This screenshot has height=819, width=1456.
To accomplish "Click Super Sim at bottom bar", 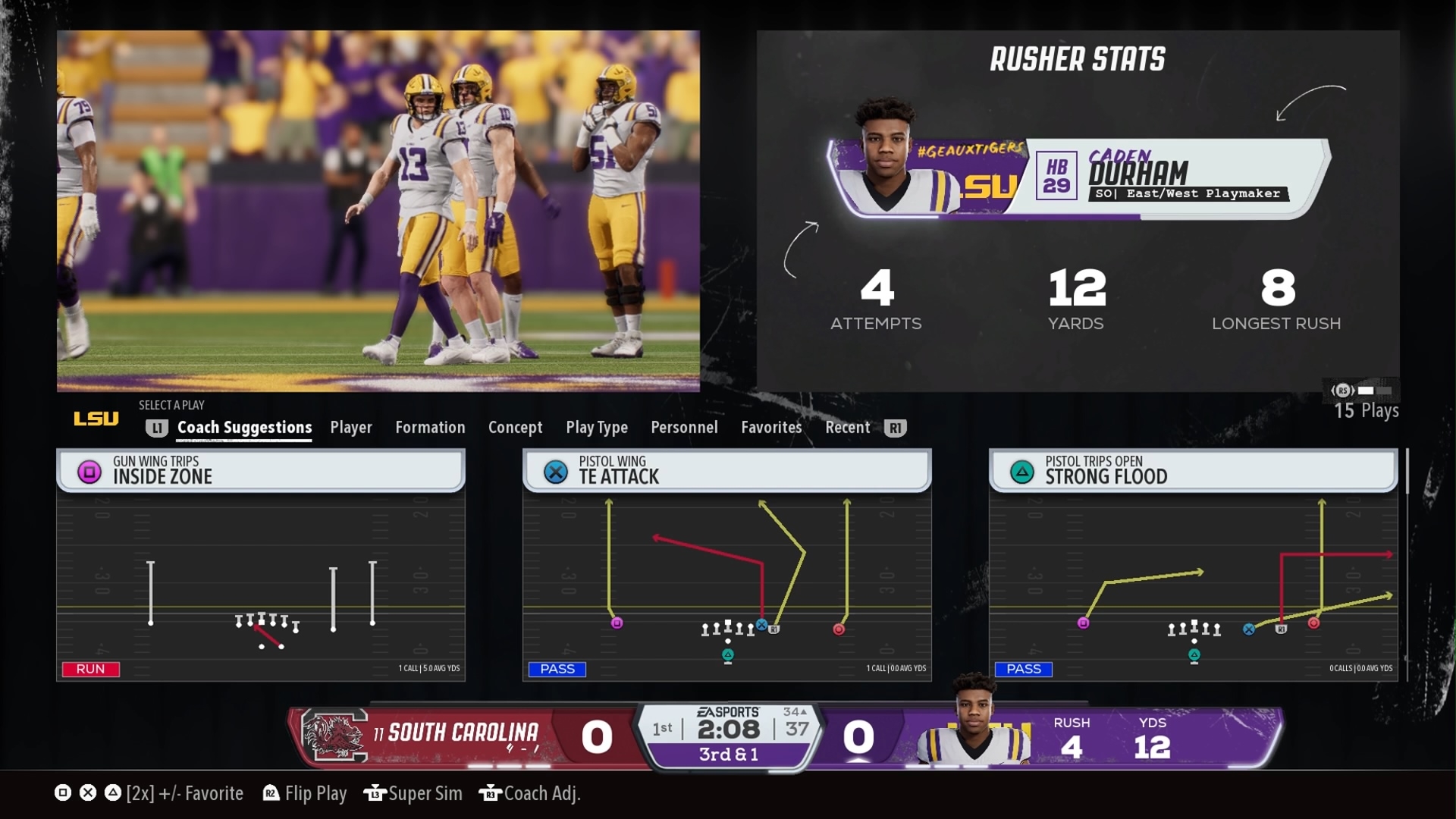I will pyautogui.click(x=425, y=793).
